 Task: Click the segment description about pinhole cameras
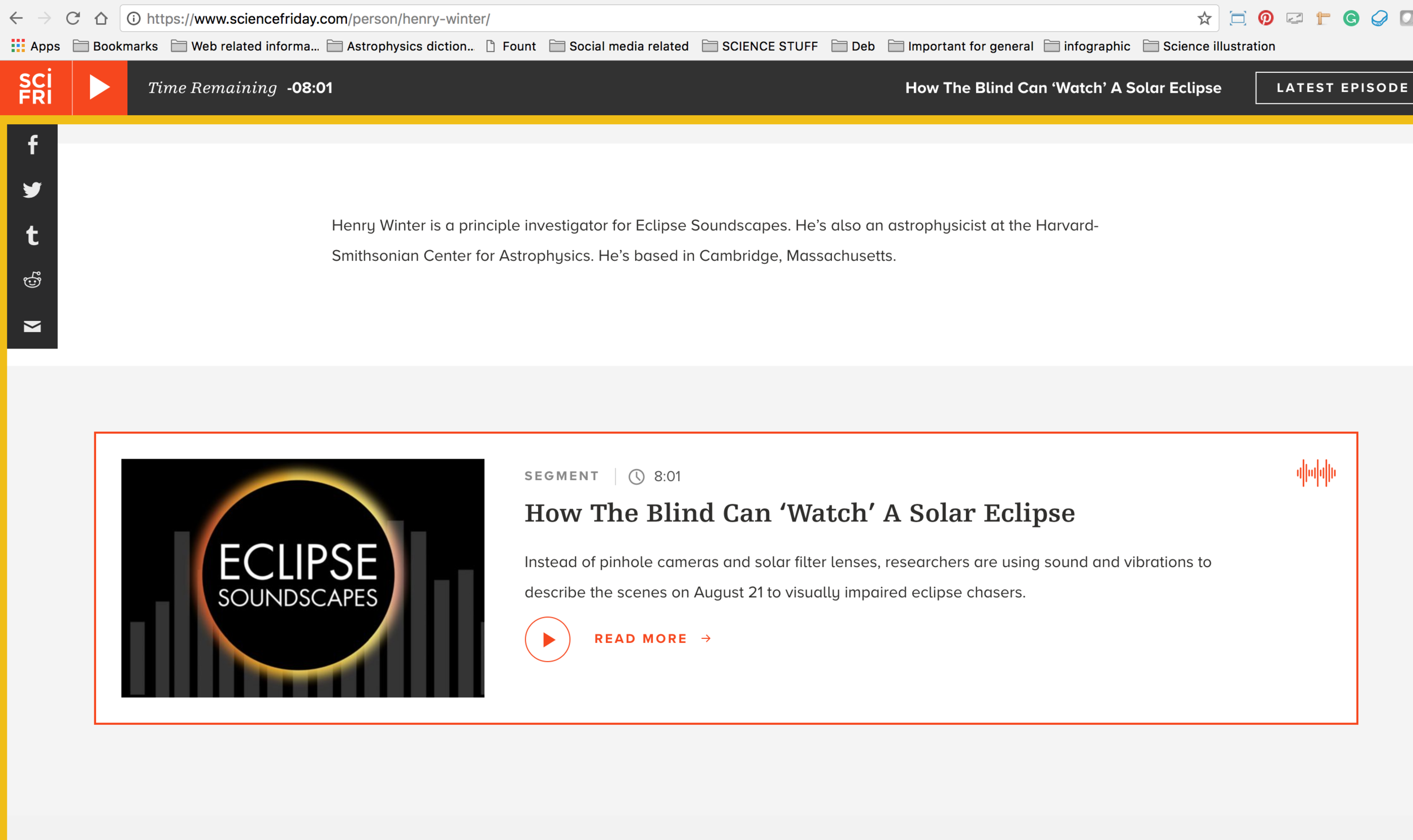(868, 577)
